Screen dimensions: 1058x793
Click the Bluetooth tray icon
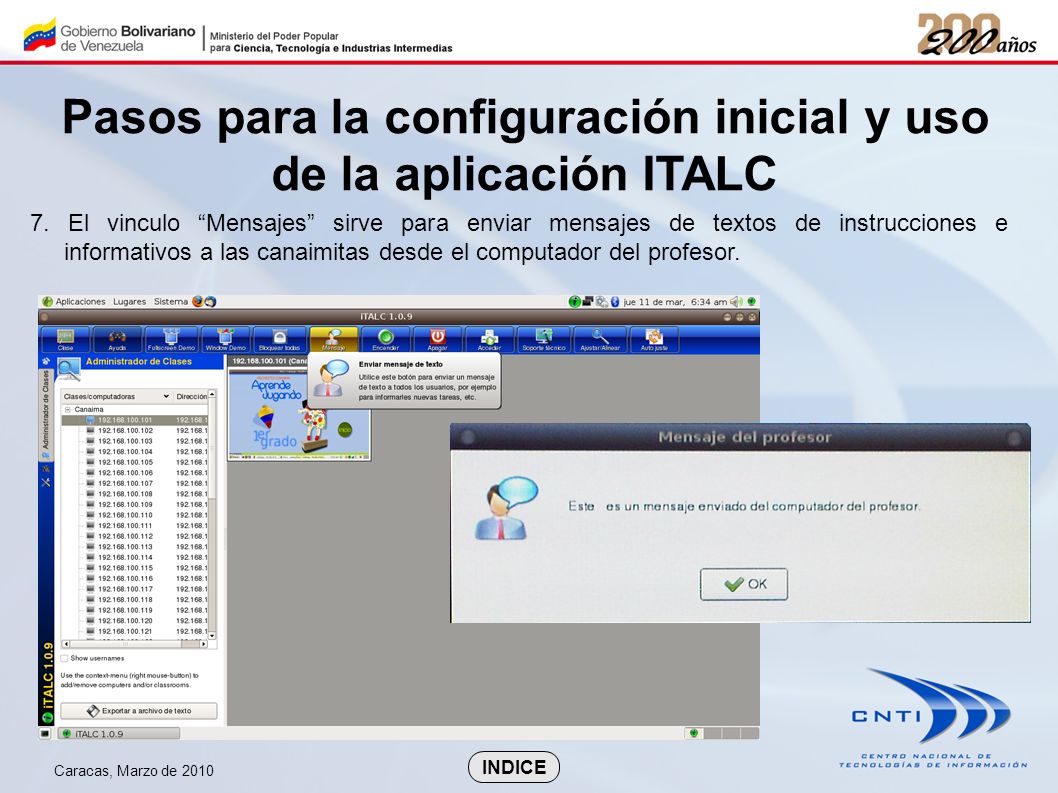pyautogui.click(x=615, y=302)
